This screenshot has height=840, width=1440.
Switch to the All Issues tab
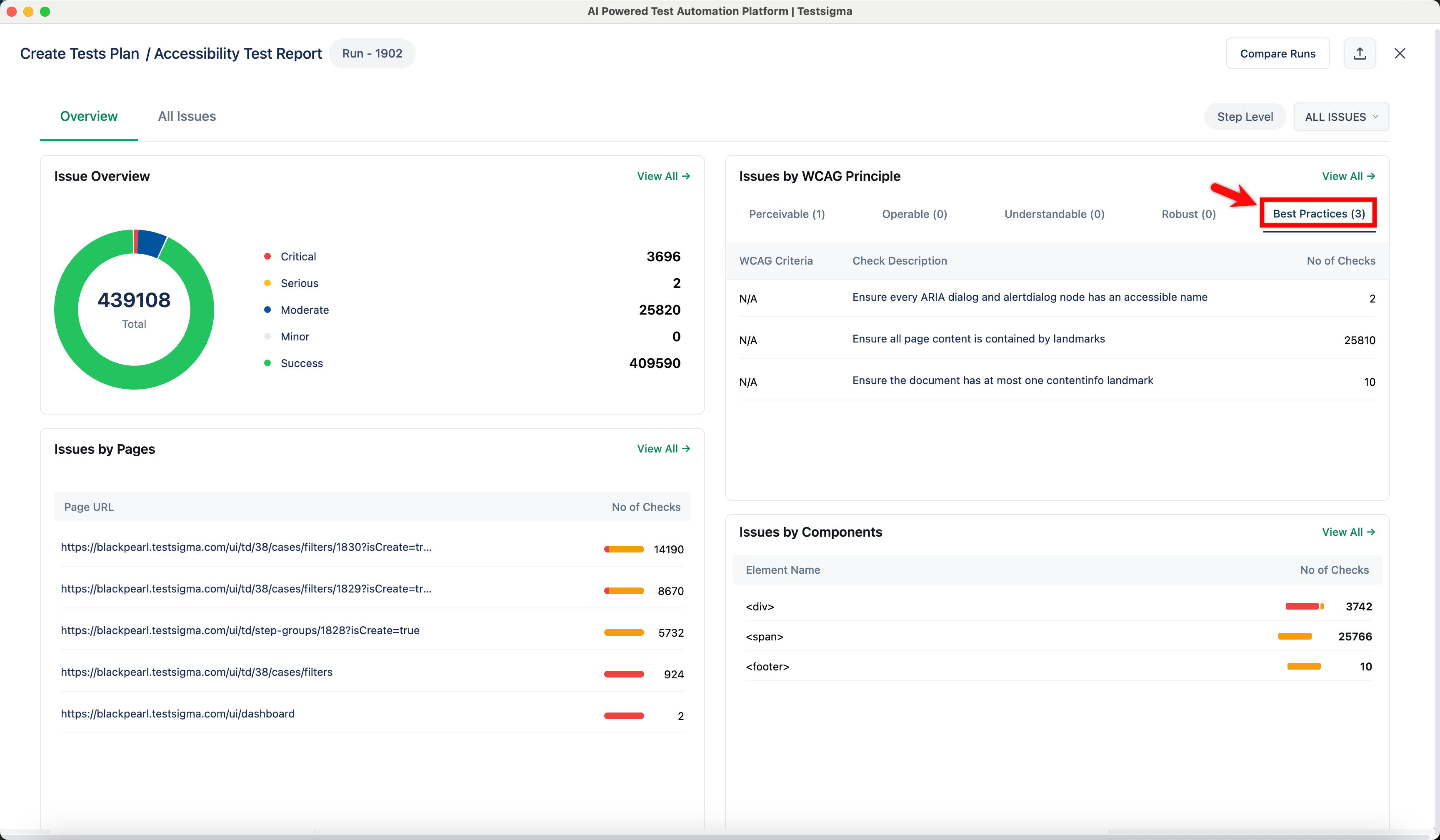[x=187, y=117]
